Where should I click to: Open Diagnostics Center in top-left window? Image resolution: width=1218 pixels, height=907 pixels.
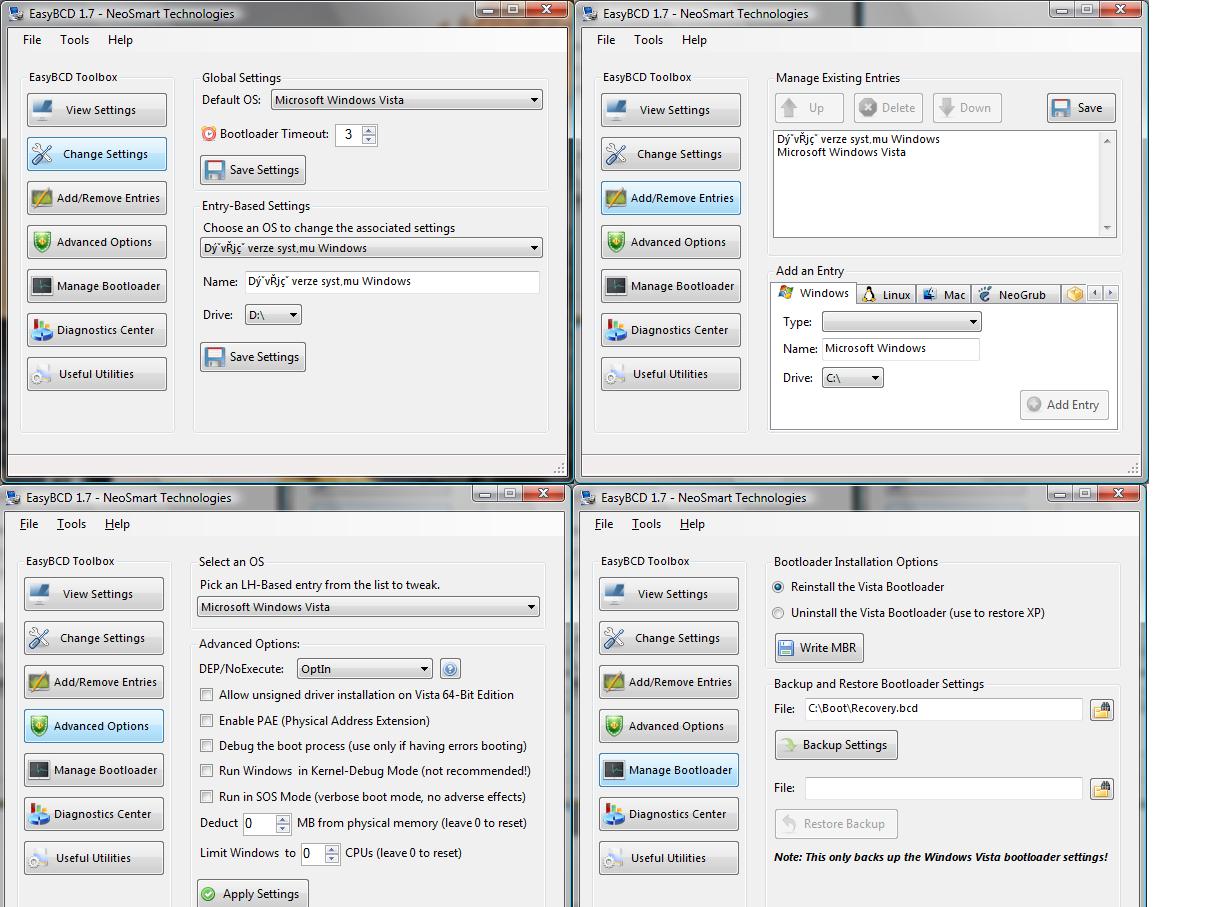[x=97, y=330]
